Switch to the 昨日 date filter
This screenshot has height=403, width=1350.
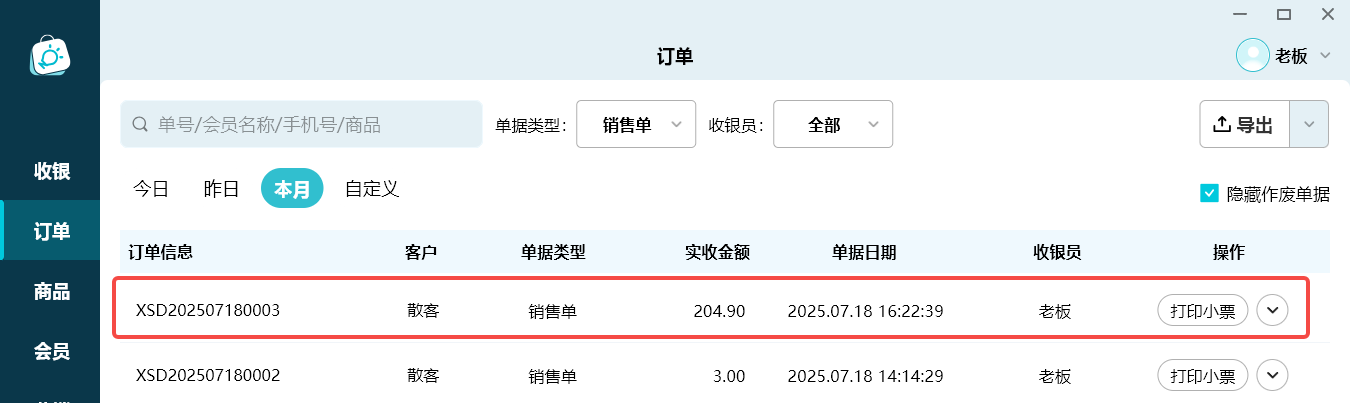point(221,189)
